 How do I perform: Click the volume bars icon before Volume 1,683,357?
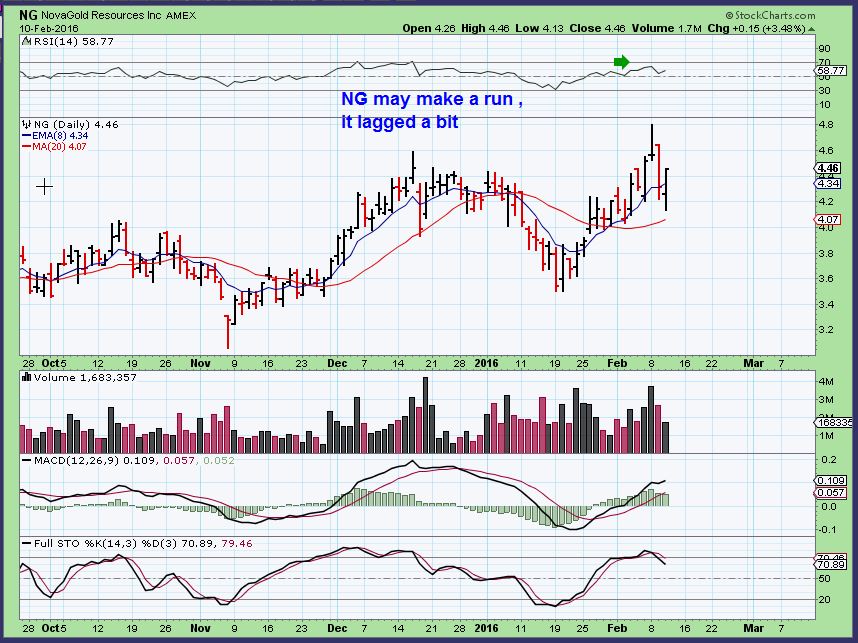[26, 378]
